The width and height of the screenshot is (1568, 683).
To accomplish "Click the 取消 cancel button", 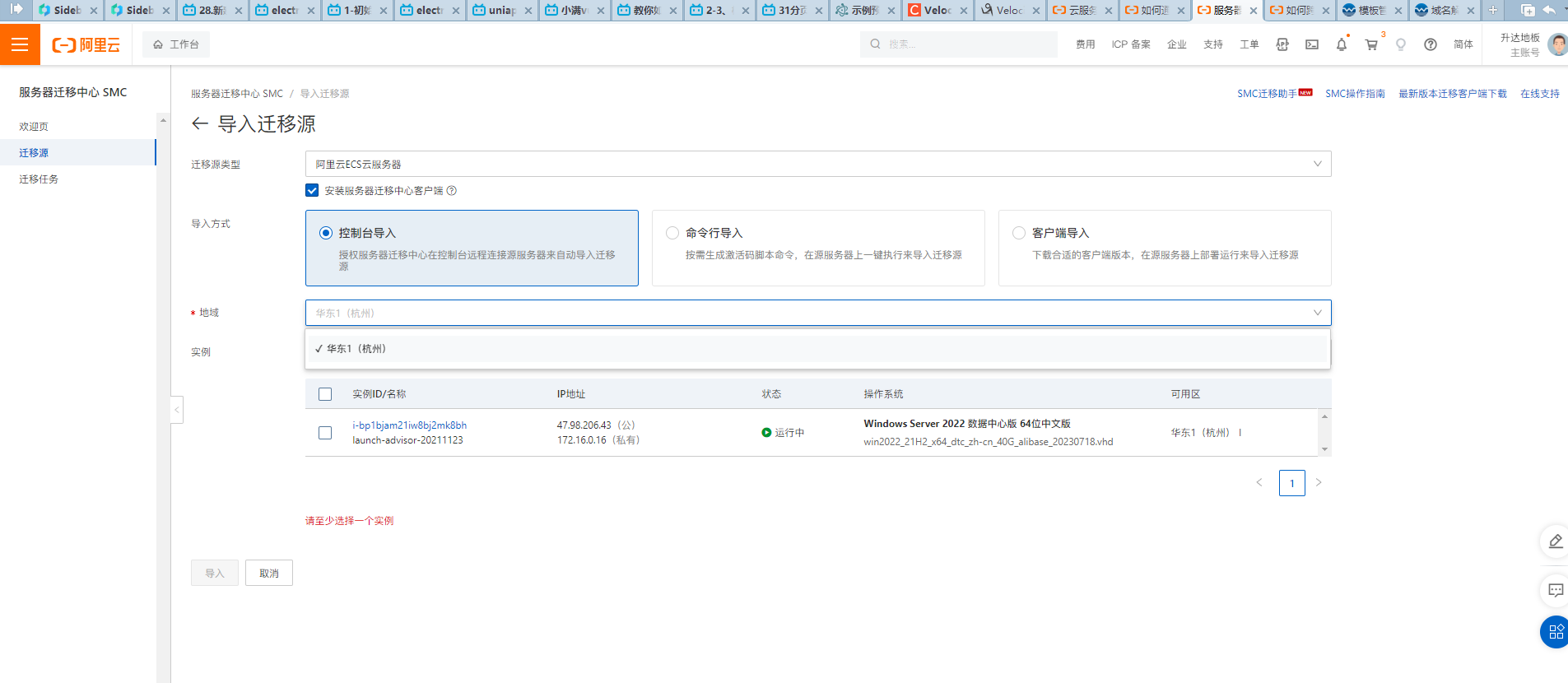I will pyautogui.click(x=269, y=573).
